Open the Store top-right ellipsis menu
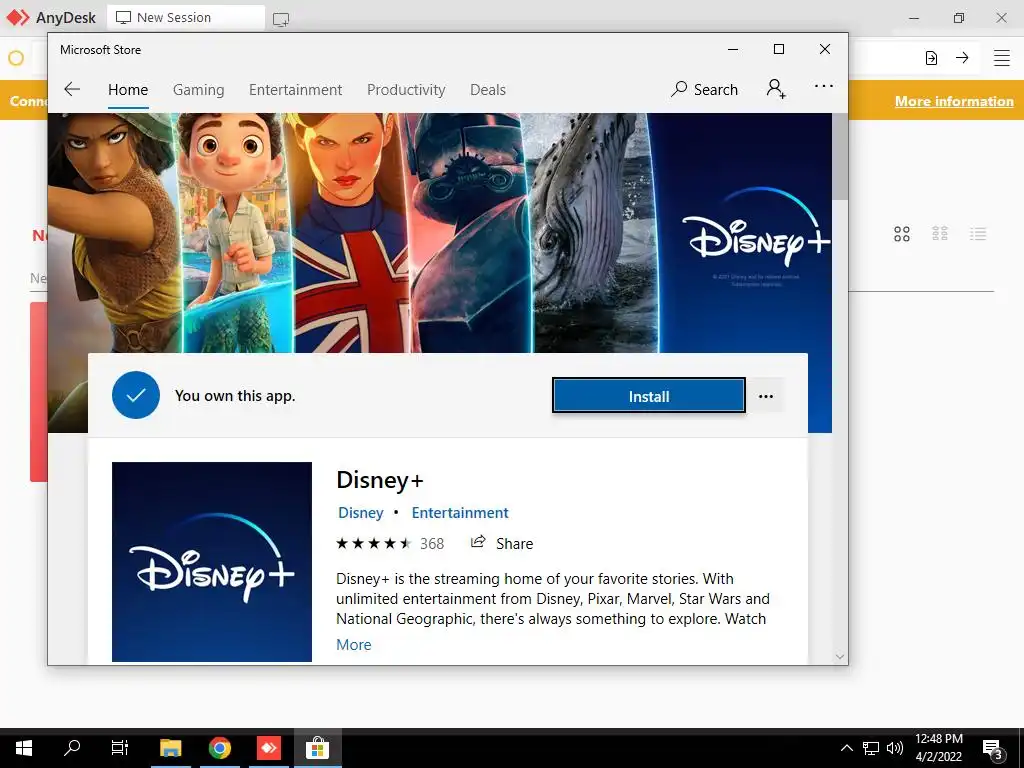The width and height of the screenshot is (1024, 768). (824, 86)
